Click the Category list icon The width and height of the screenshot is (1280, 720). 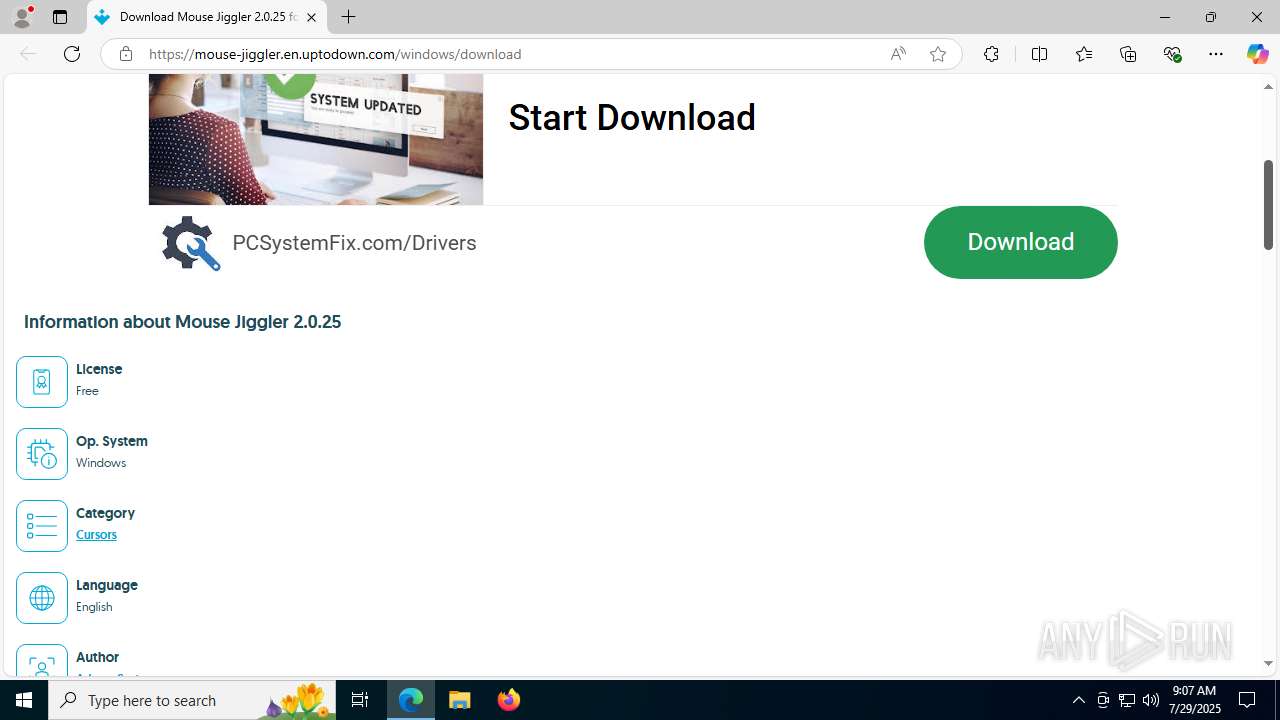pyautogui.click(x=42, y=525)
